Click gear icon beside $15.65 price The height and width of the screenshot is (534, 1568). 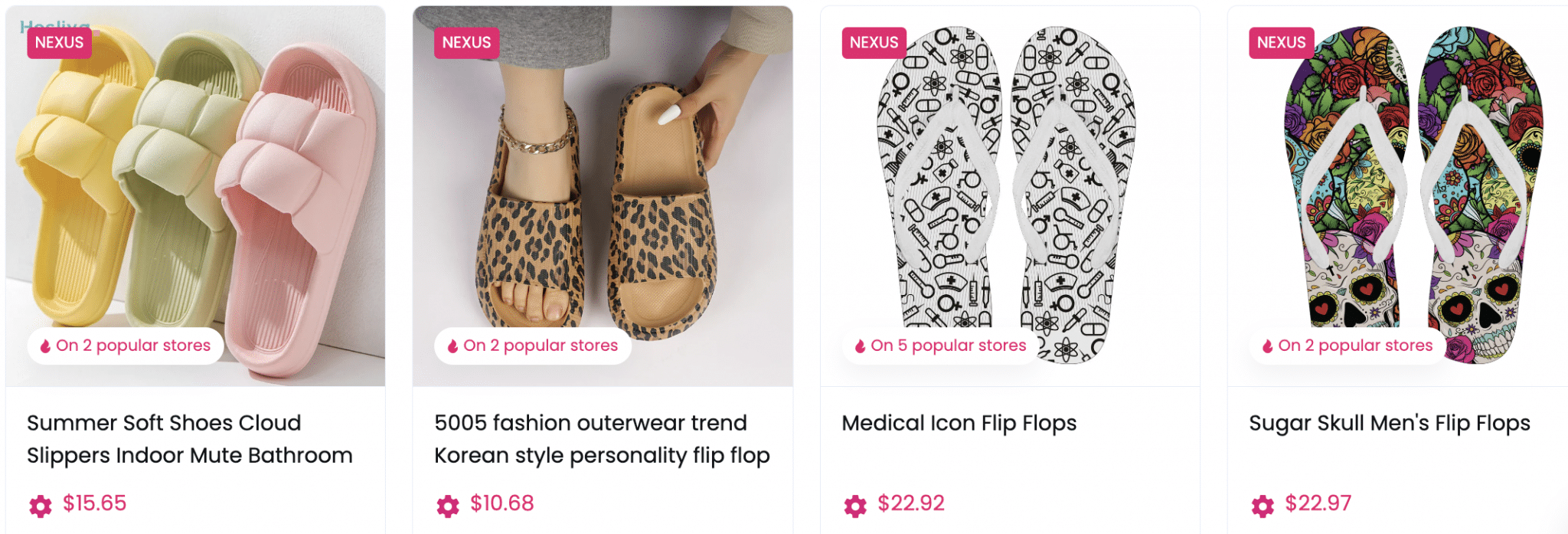pyautogui.click(x=41, y=506)
